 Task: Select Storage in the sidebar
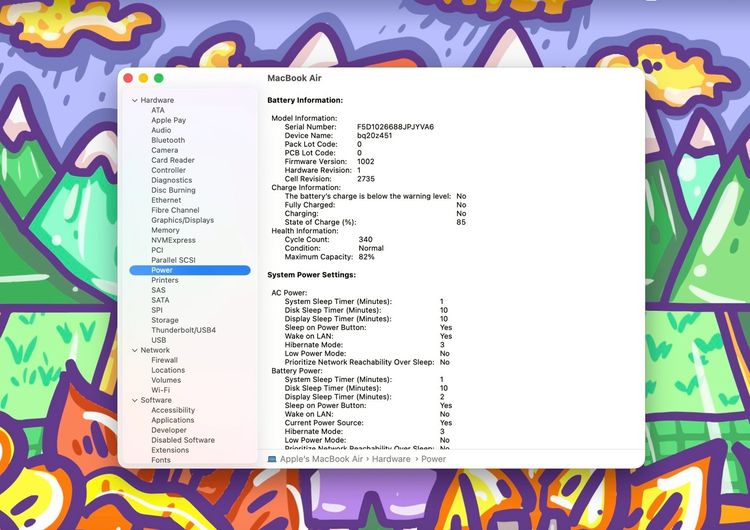tap(165, 320)
